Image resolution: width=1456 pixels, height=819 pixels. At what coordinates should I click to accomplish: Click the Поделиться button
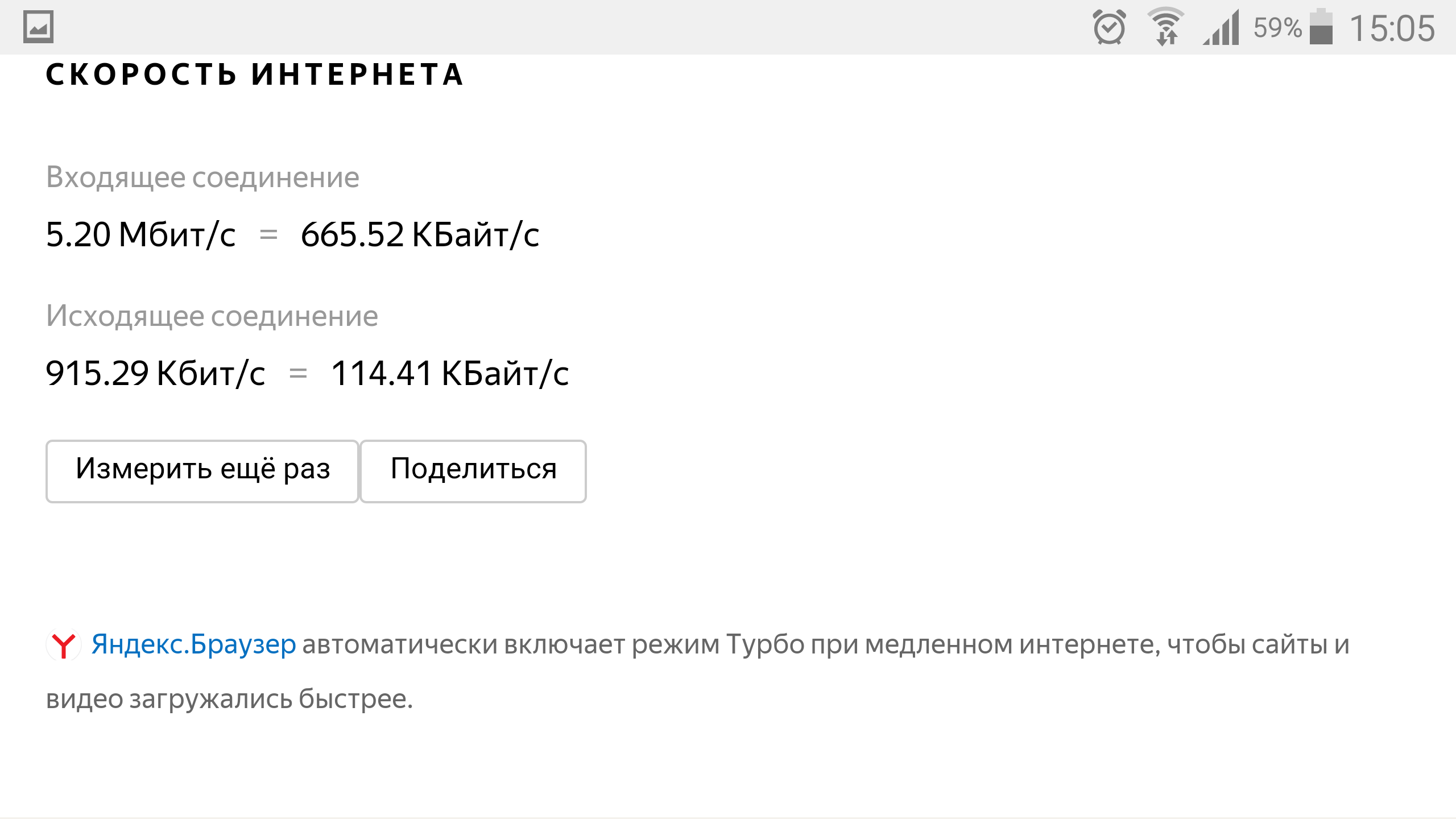473,471
